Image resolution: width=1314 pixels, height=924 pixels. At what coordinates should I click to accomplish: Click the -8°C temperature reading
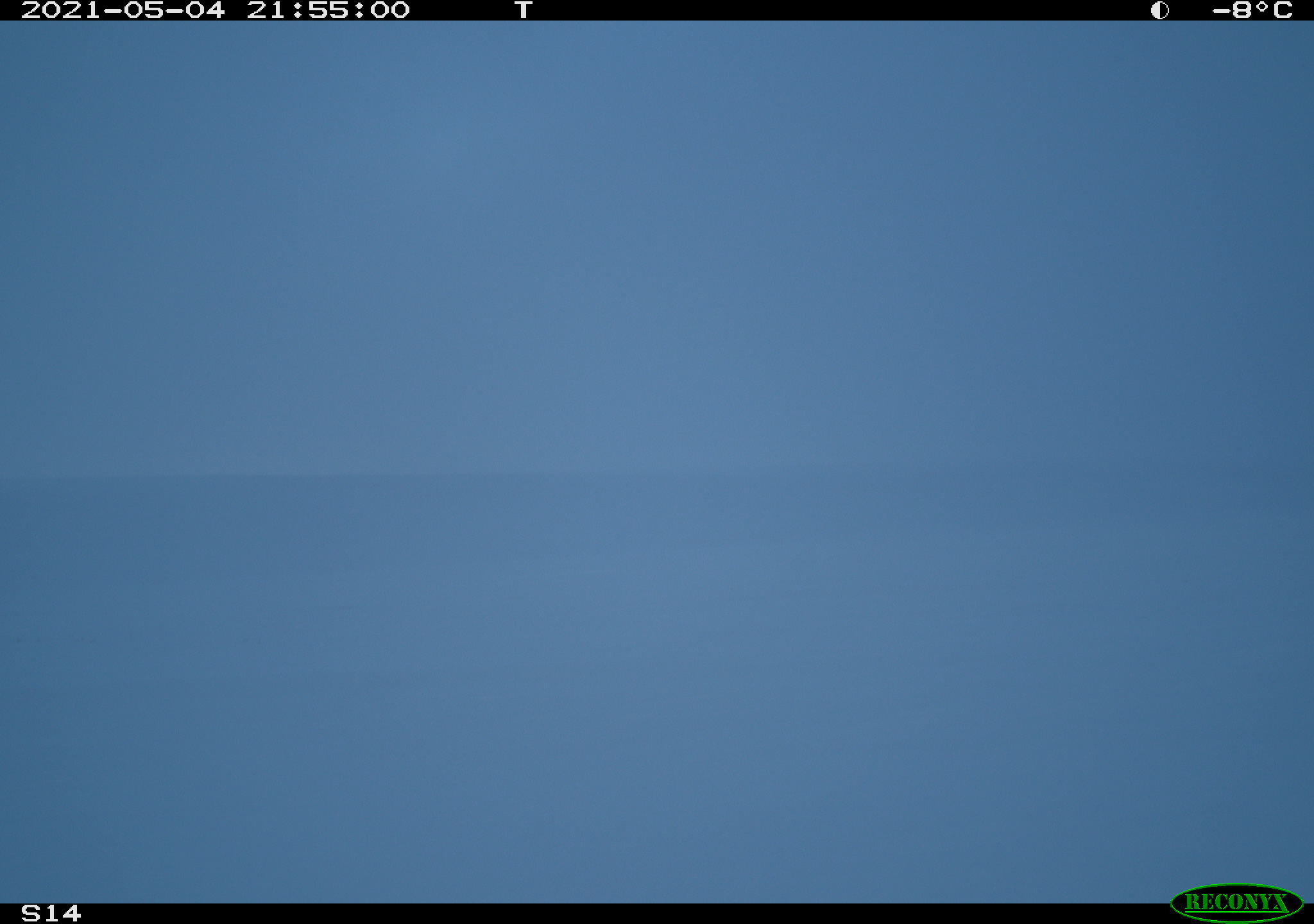(x=1252, y=10)
